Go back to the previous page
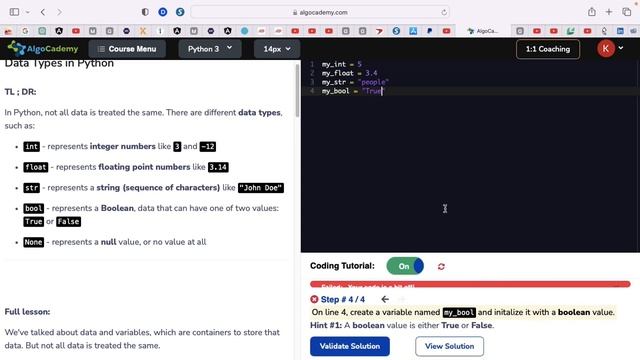640x360 pixels. point(43,12)
